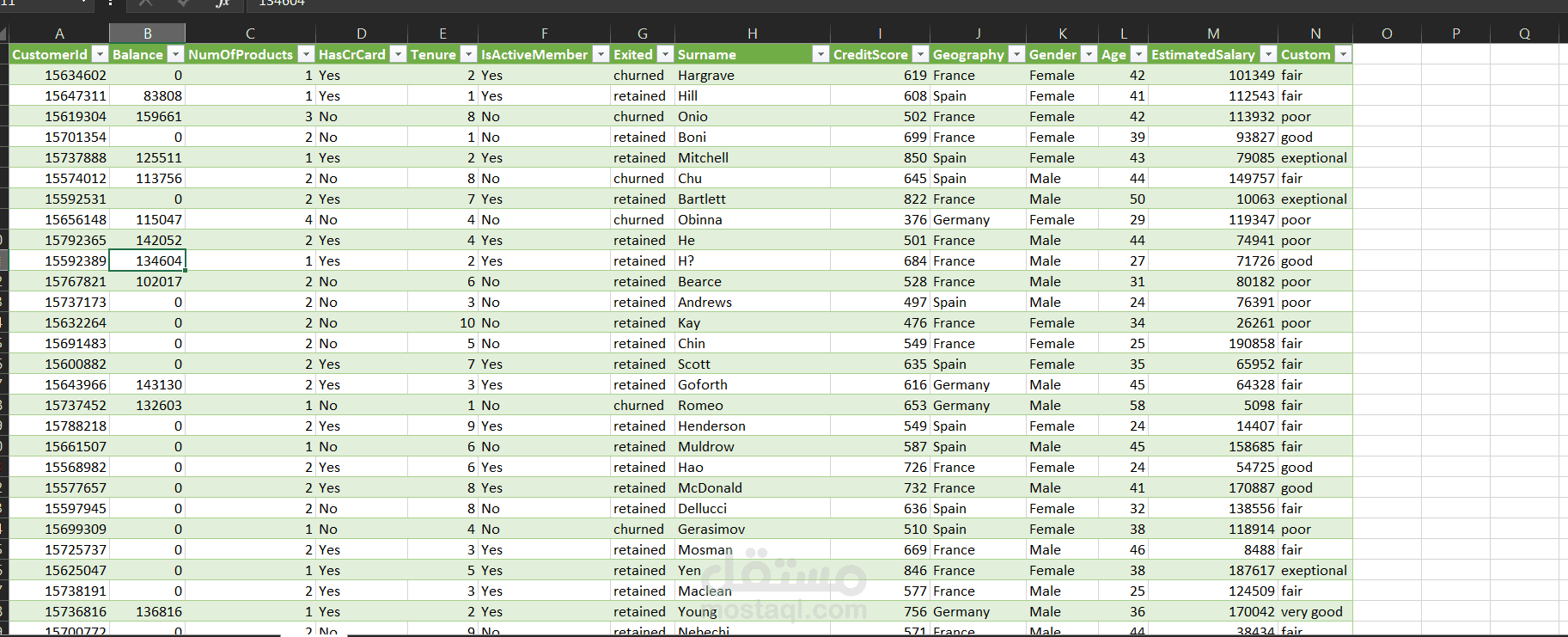The image size is (1568, 637).
Task: Open the Custom column filter dropdown
Action: point(1343,54)
